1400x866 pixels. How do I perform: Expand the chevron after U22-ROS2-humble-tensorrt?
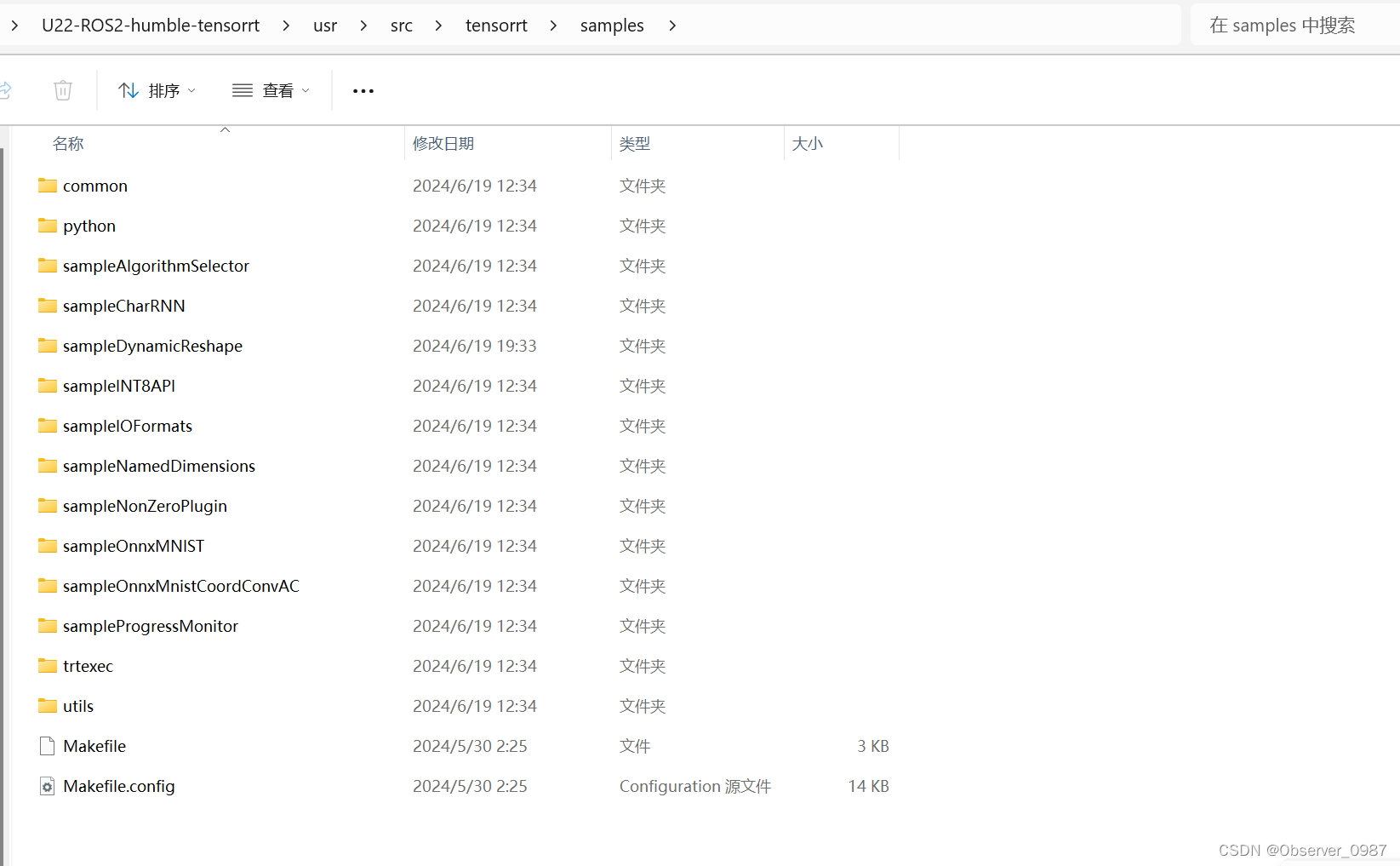click(x=286, y=26)
